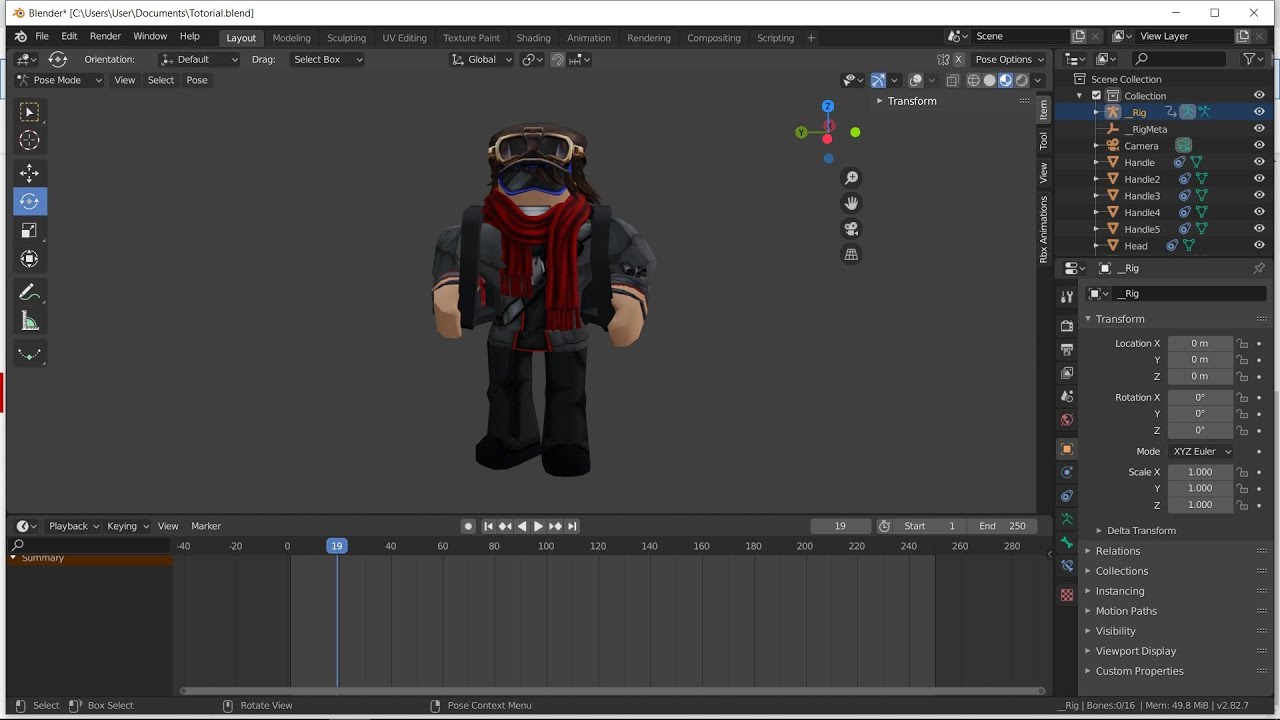The width and height of the screenshot is (1280, 720).
Task: Open the Pose Mode dropdown
Action: point(60,80)
